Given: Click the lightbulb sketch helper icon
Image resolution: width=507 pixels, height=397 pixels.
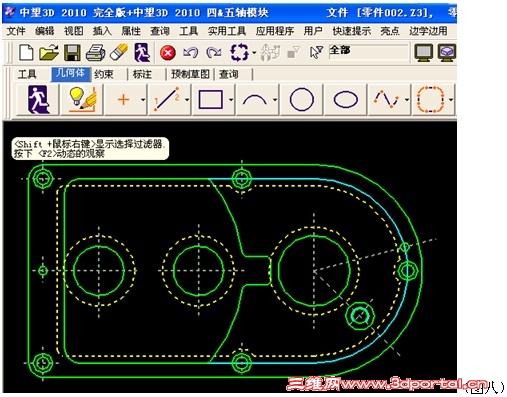Looking at the screenshot, I should pyautogui.click(x=82, y=99).
